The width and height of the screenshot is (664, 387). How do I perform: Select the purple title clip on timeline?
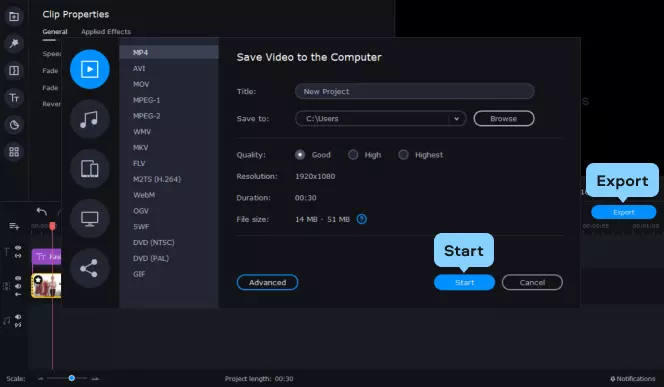pos(47,257)
